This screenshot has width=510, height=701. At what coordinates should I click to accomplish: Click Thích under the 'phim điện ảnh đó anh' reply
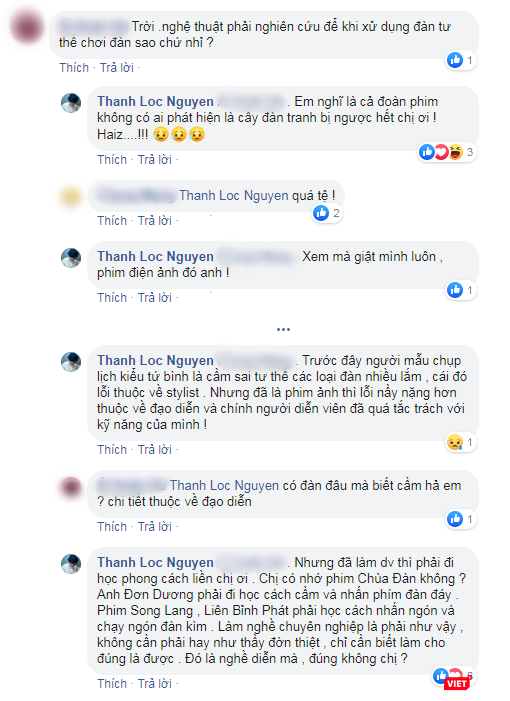tap(112, 298)
